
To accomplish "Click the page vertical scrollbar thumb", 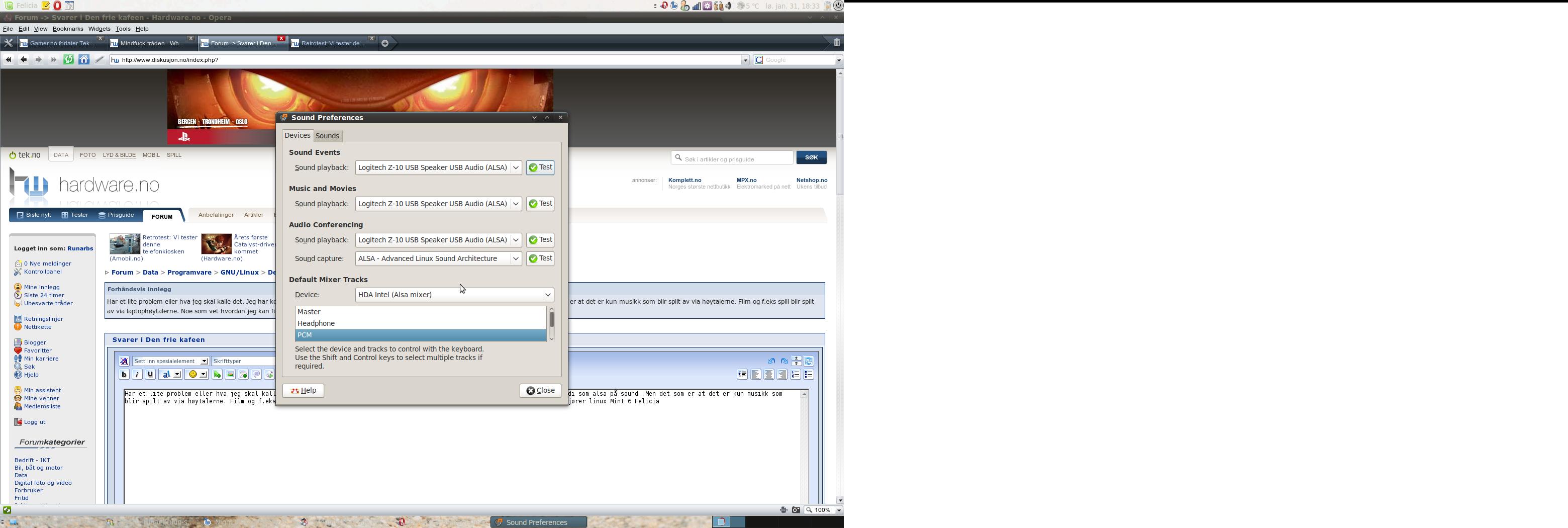I will click(x=840, y=137).
